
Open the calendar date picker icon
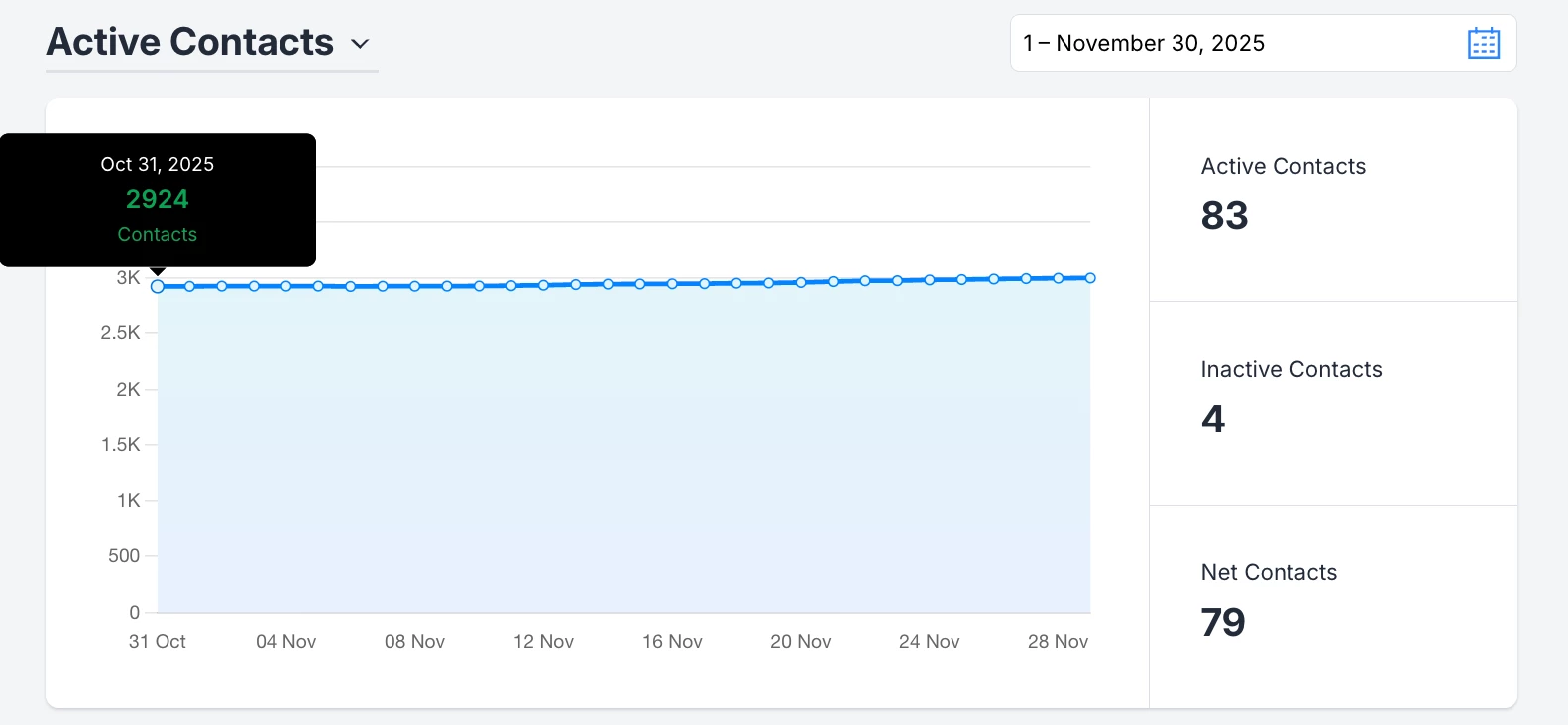1483,44
